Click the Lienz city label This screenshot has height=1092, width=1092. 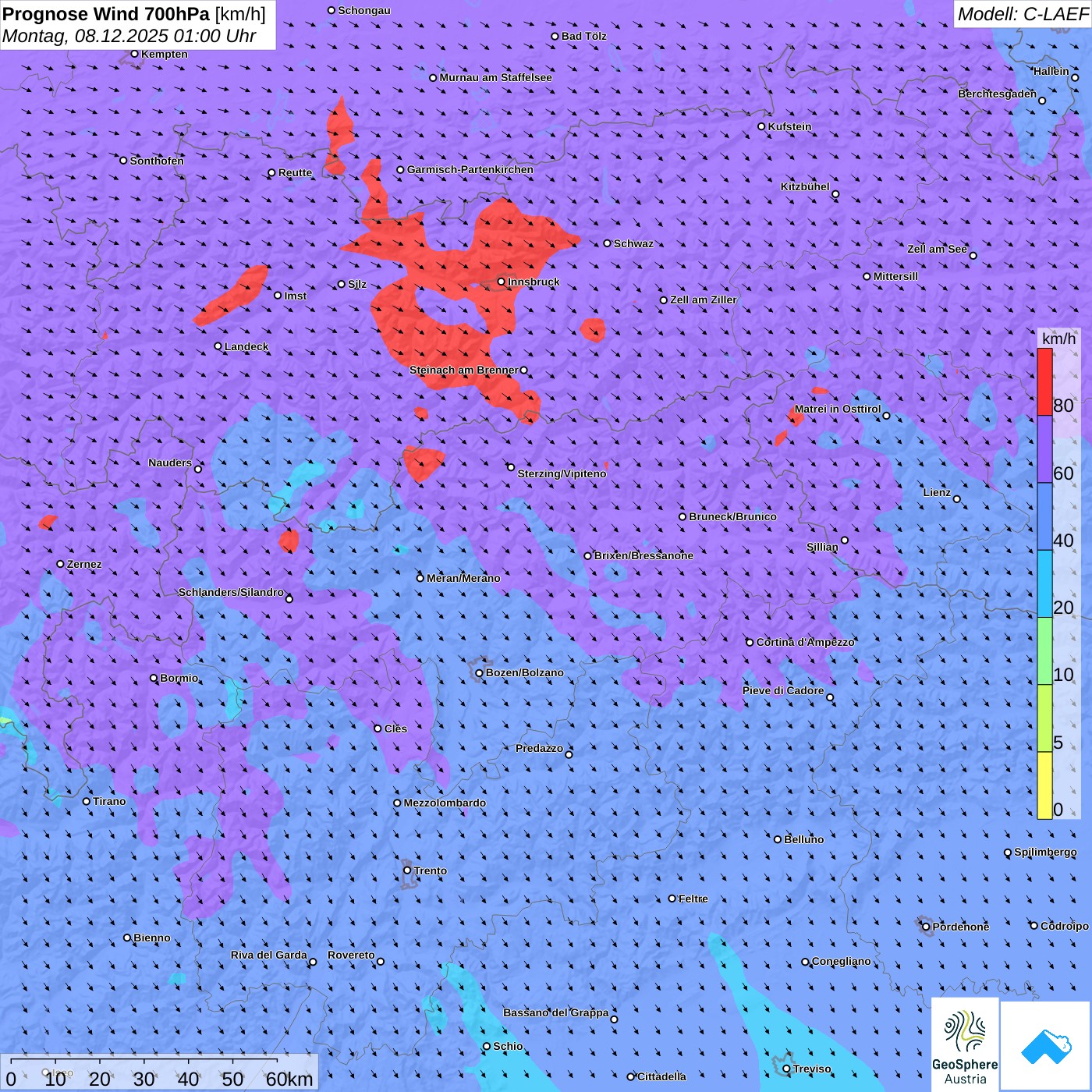[937, 492]
